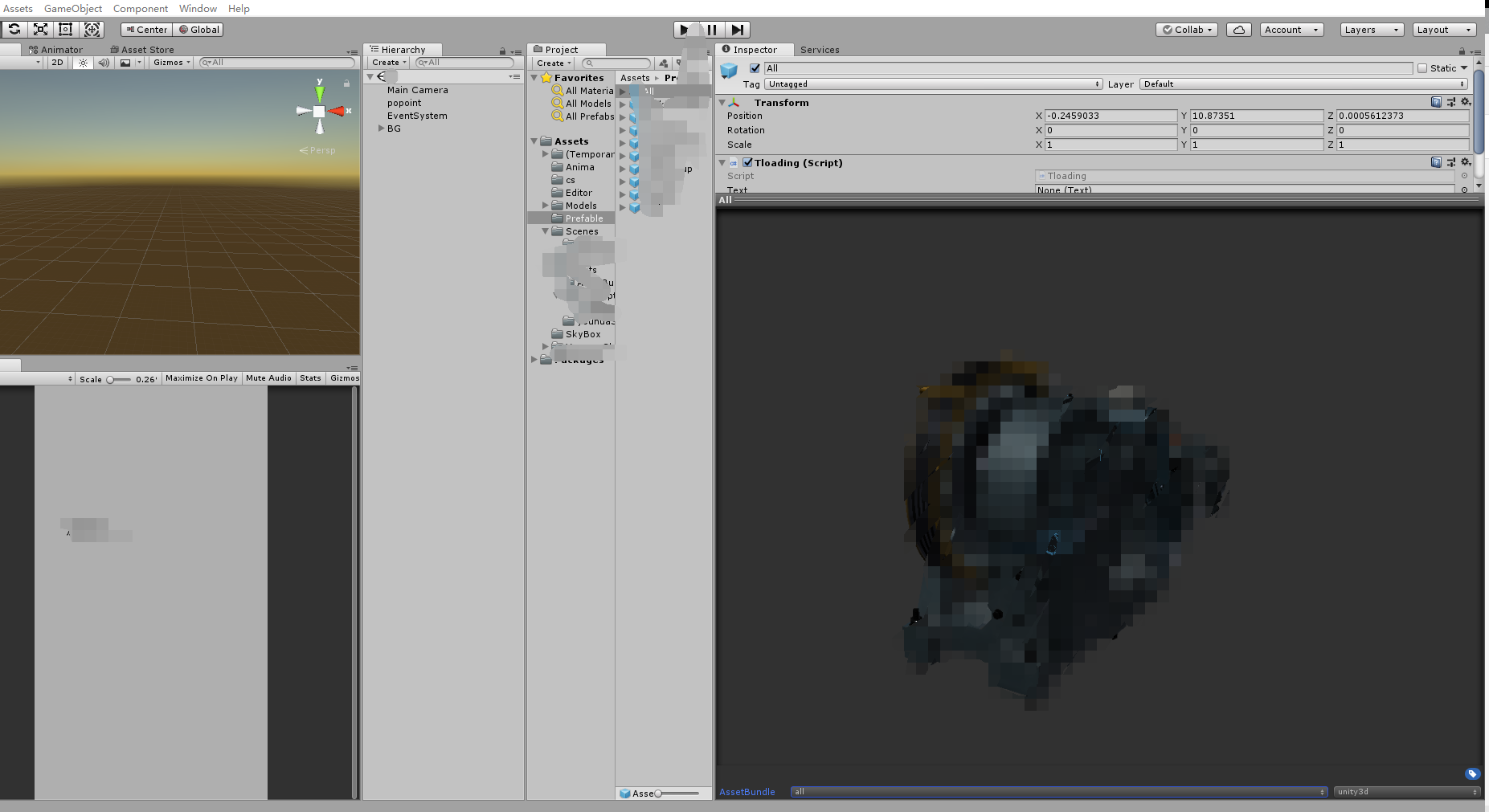Viewport: 1489px width, 812px height.
Task: Click the GameObject cube icon in Inspector
Action: pyautogui.click(x=729, y=71)
